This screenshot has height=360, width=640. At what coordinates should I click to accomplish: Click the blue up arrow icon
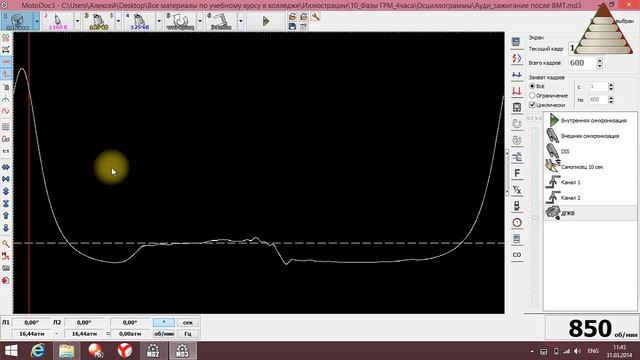[x=6, y=216]
